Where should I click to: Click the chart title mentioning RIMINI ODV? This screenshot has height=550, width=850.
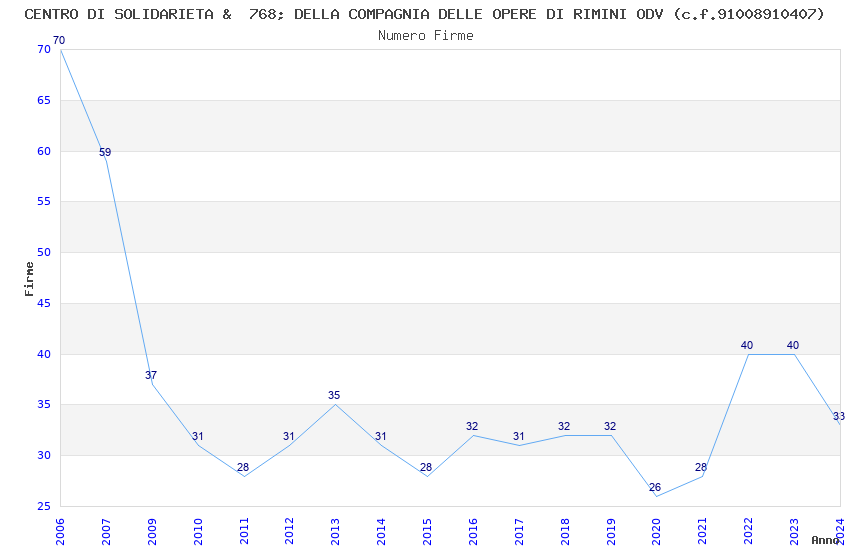tap(424, 15)
